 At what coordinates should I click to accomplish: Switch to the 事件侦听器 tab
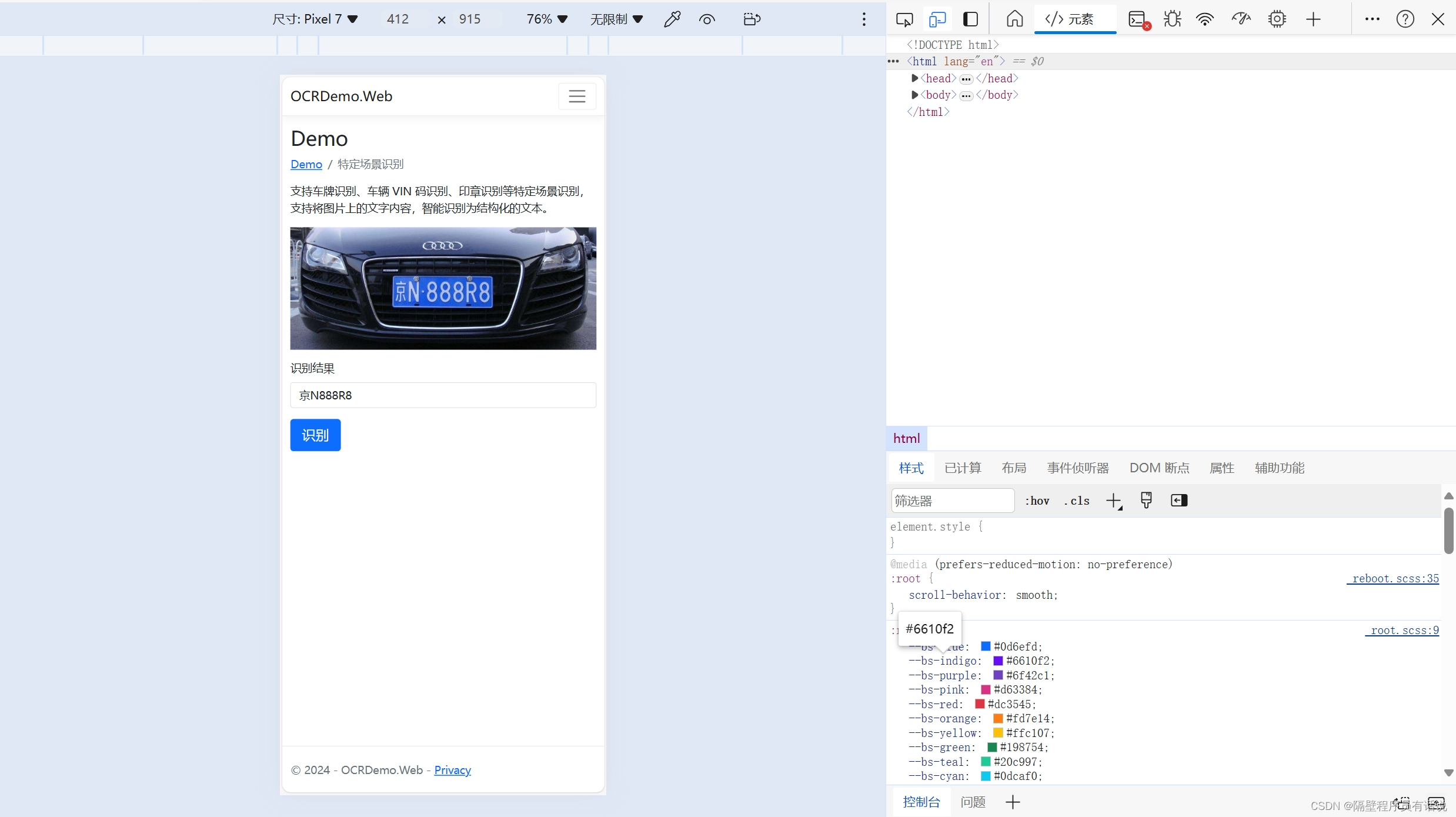click(1078, 468)
